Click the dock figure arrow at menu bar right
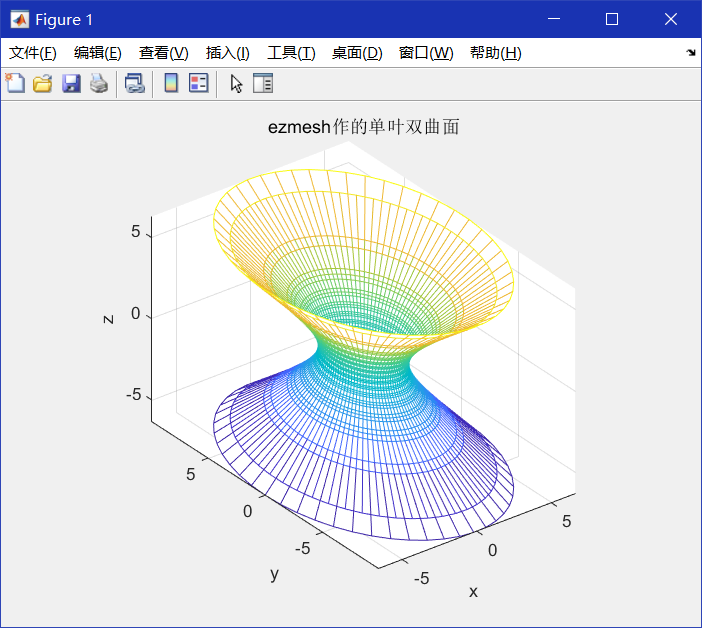Screen dimensions: 702x628 690,53
